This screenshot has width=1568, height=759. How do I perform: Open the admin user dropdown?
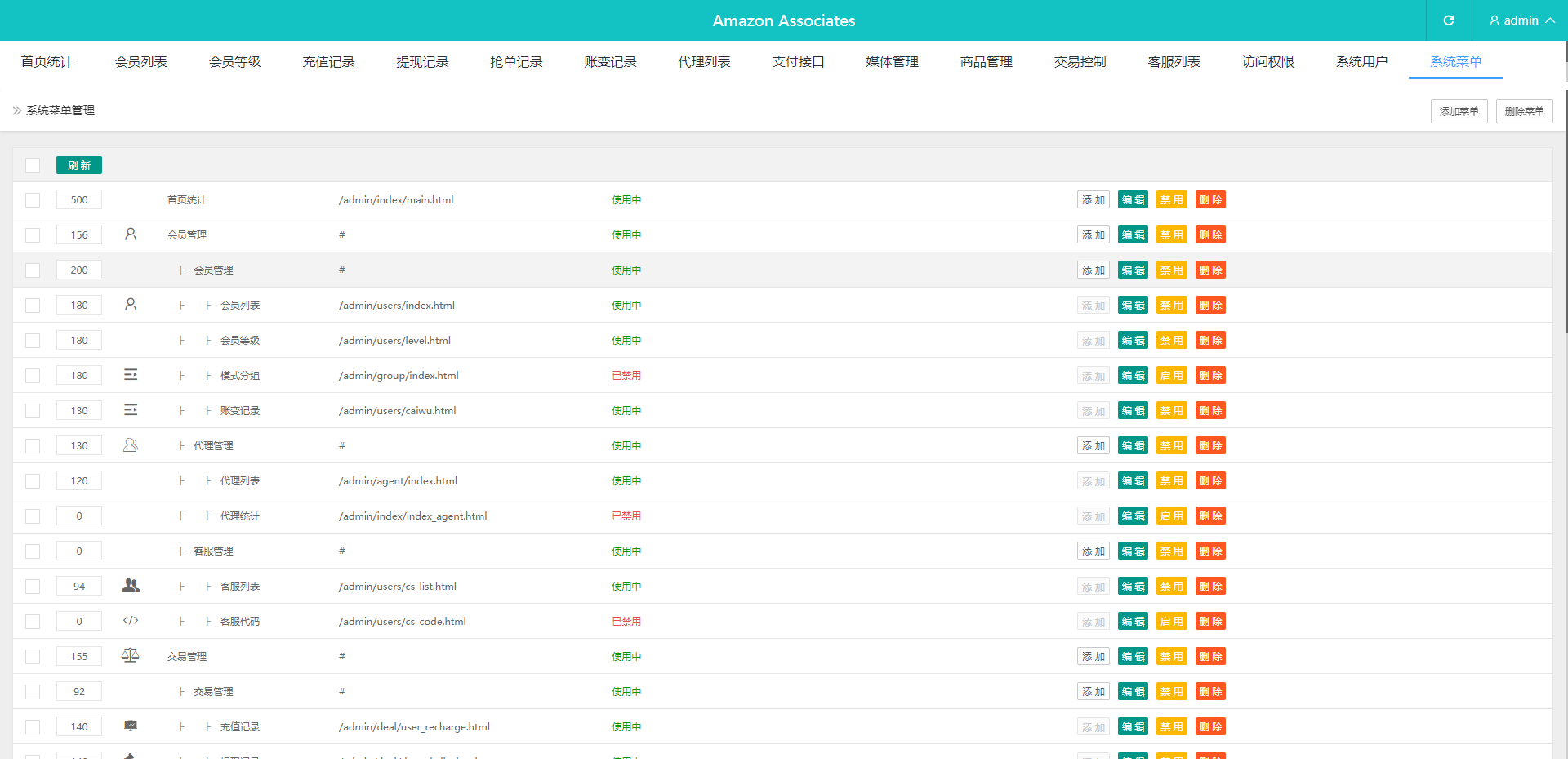[x=1521, y=20]
